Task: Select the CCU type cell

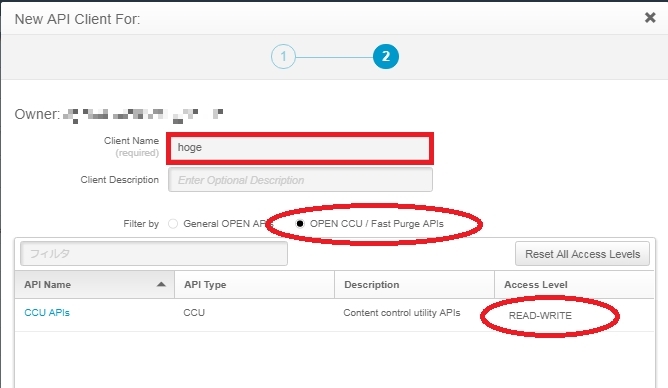Action: 194,313
